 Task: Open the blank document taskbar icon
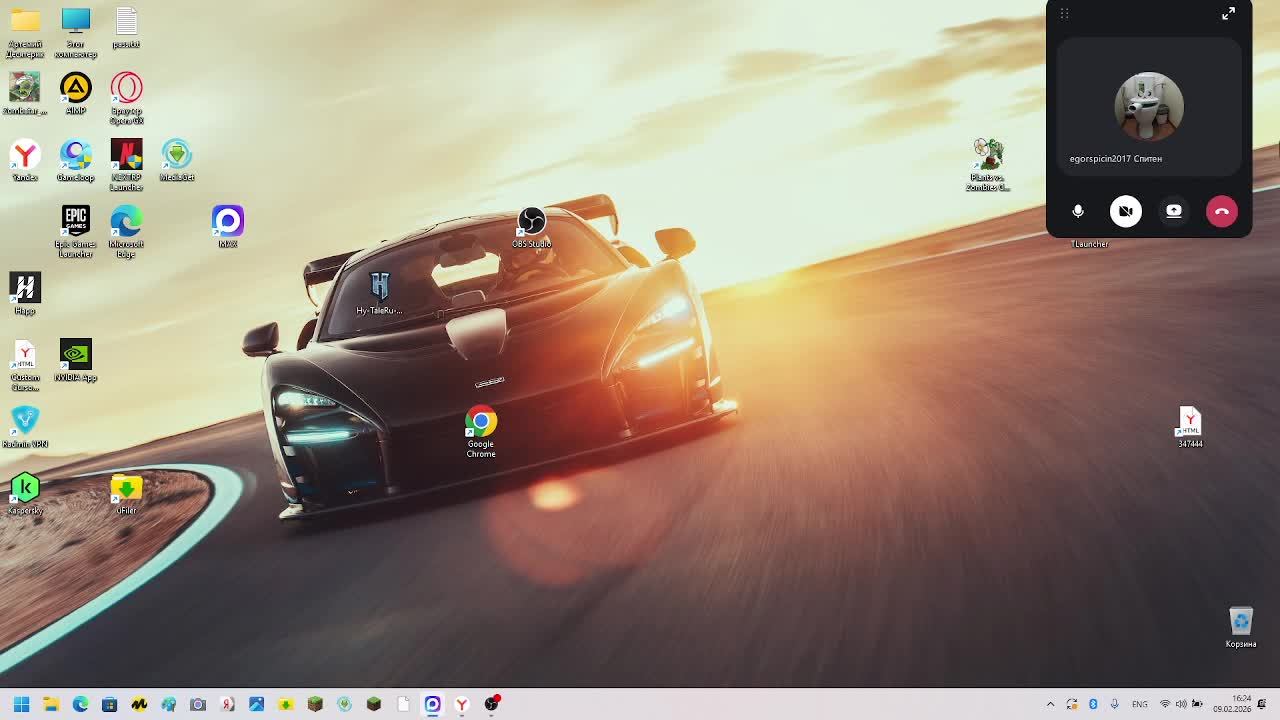tap(403, 704)
